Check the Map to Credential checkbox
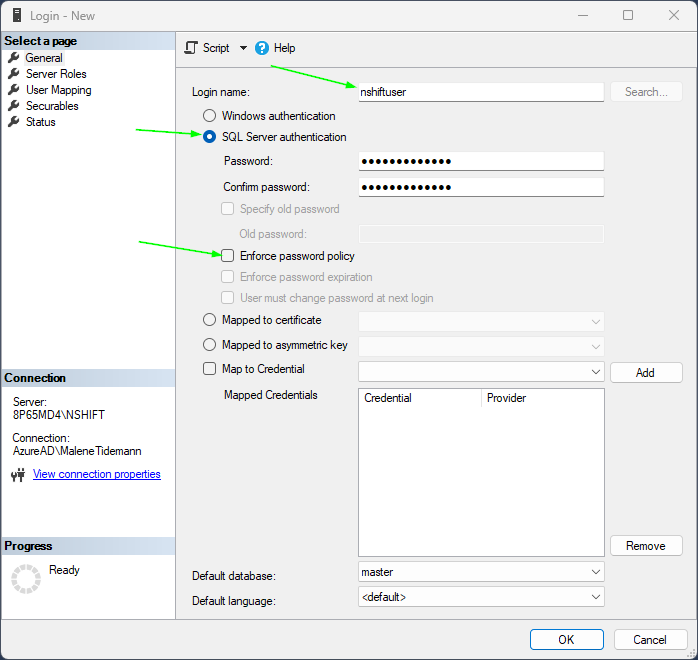 (209, 368)
